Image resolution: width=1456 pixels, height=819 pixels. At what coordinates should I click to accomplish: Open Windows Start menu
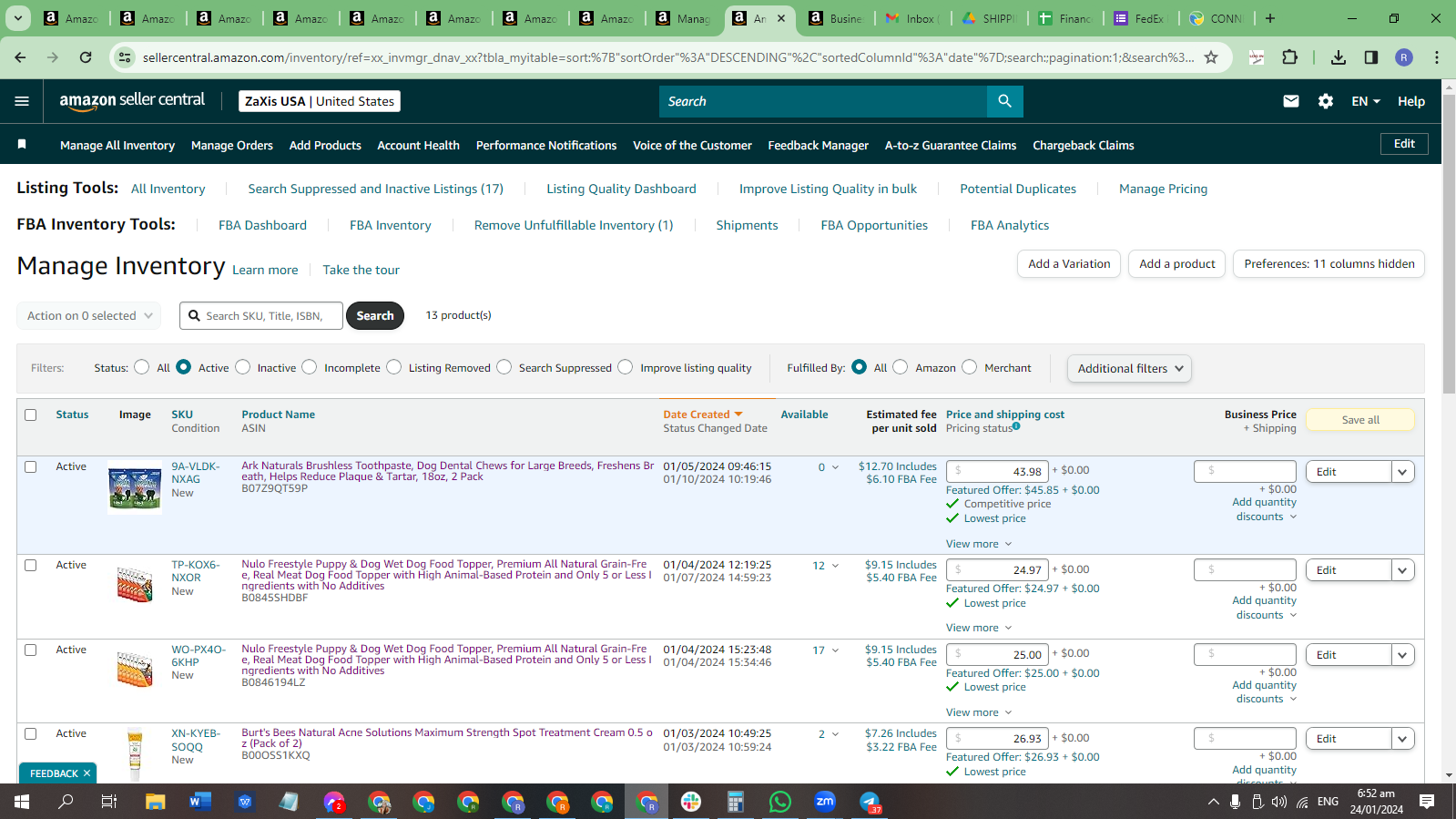pos(22,802)
